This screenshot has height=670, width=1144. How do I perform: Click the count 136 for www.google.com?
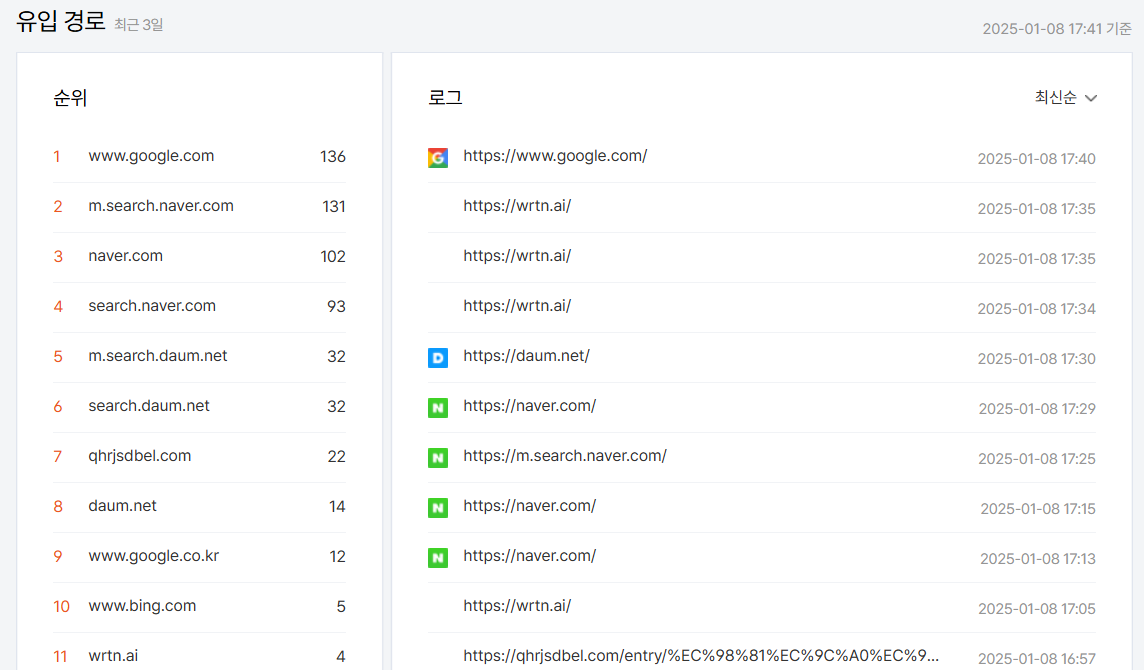coord(333,156)
